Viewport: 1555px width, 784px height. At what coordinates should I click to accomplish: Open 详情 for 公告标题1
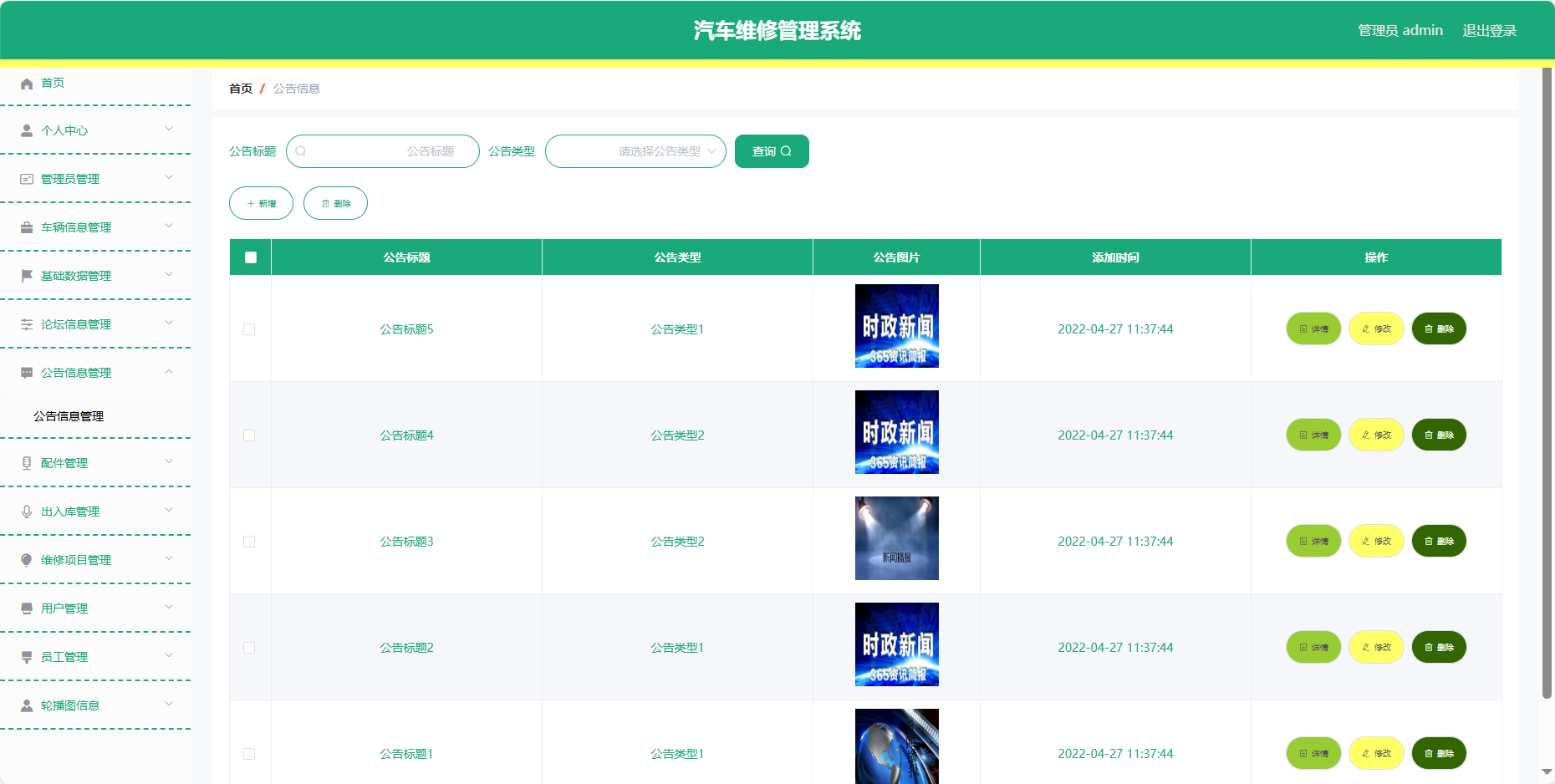(1313, 753)
